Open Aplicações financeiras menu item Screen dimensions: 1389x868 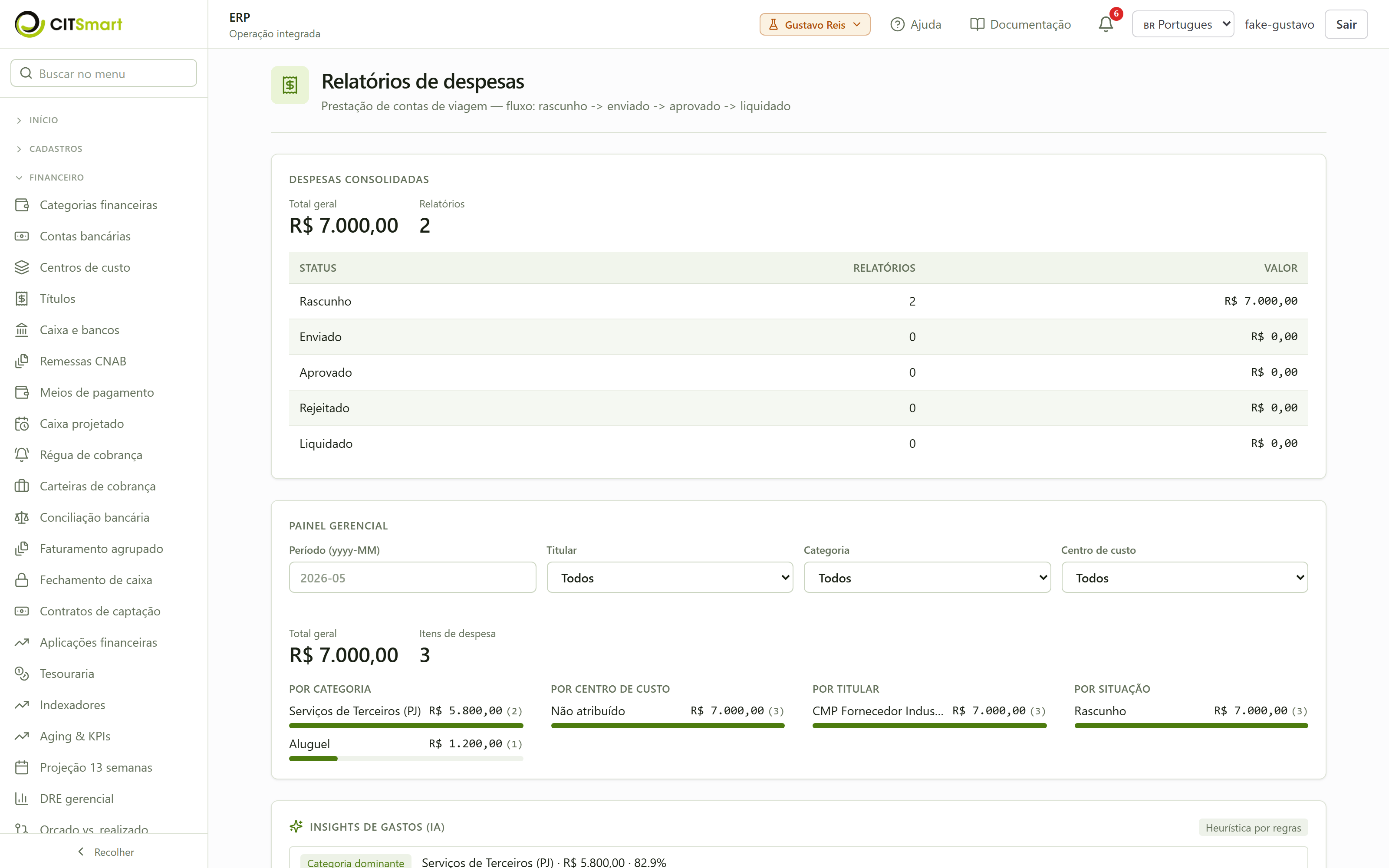point(98,642)
